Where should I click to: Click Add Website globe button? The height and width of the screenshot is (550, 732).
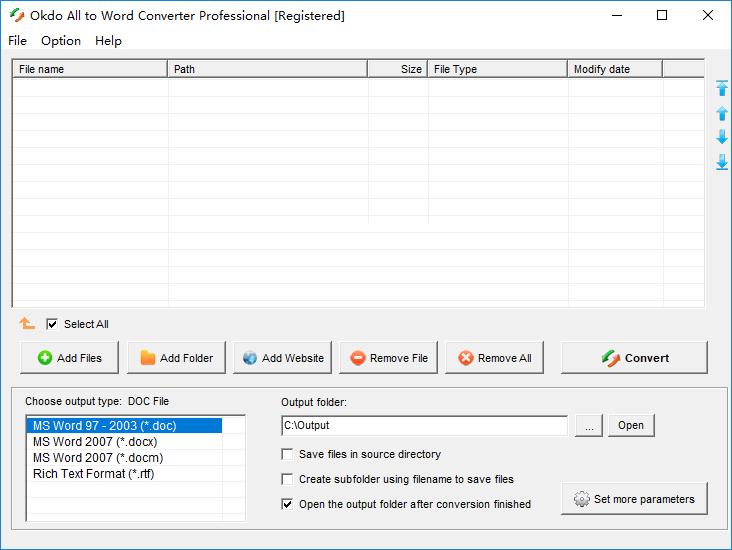pos(283,358)
